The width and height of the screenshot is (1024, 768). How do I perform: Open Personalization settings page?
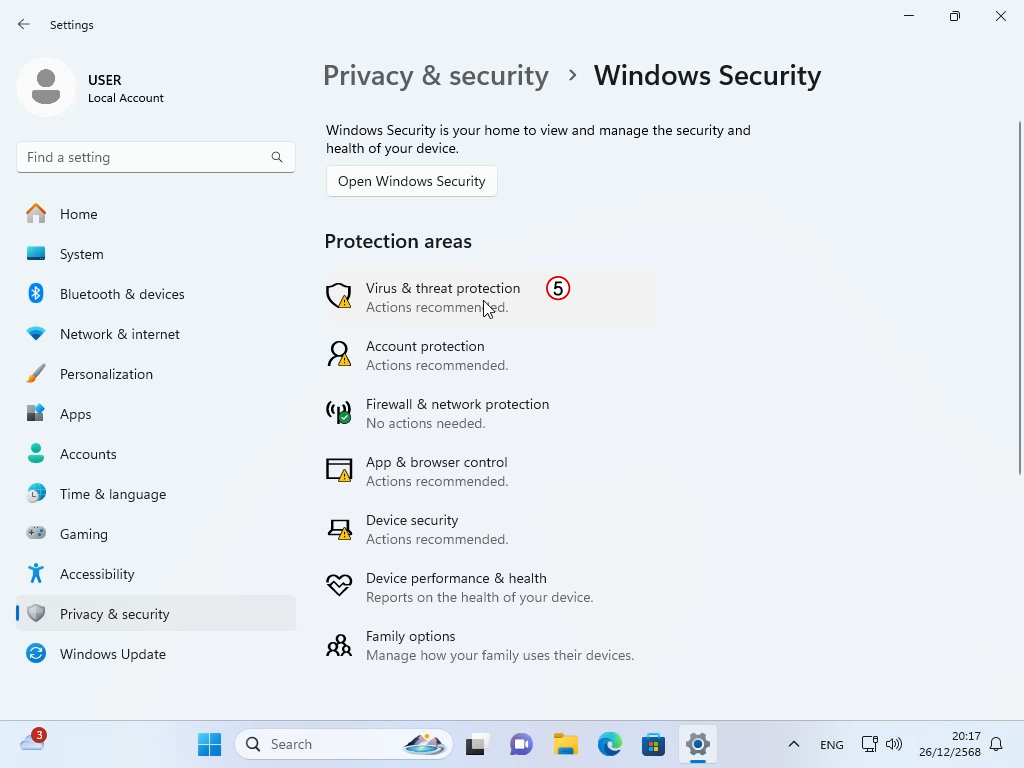[x=106, y=374]
